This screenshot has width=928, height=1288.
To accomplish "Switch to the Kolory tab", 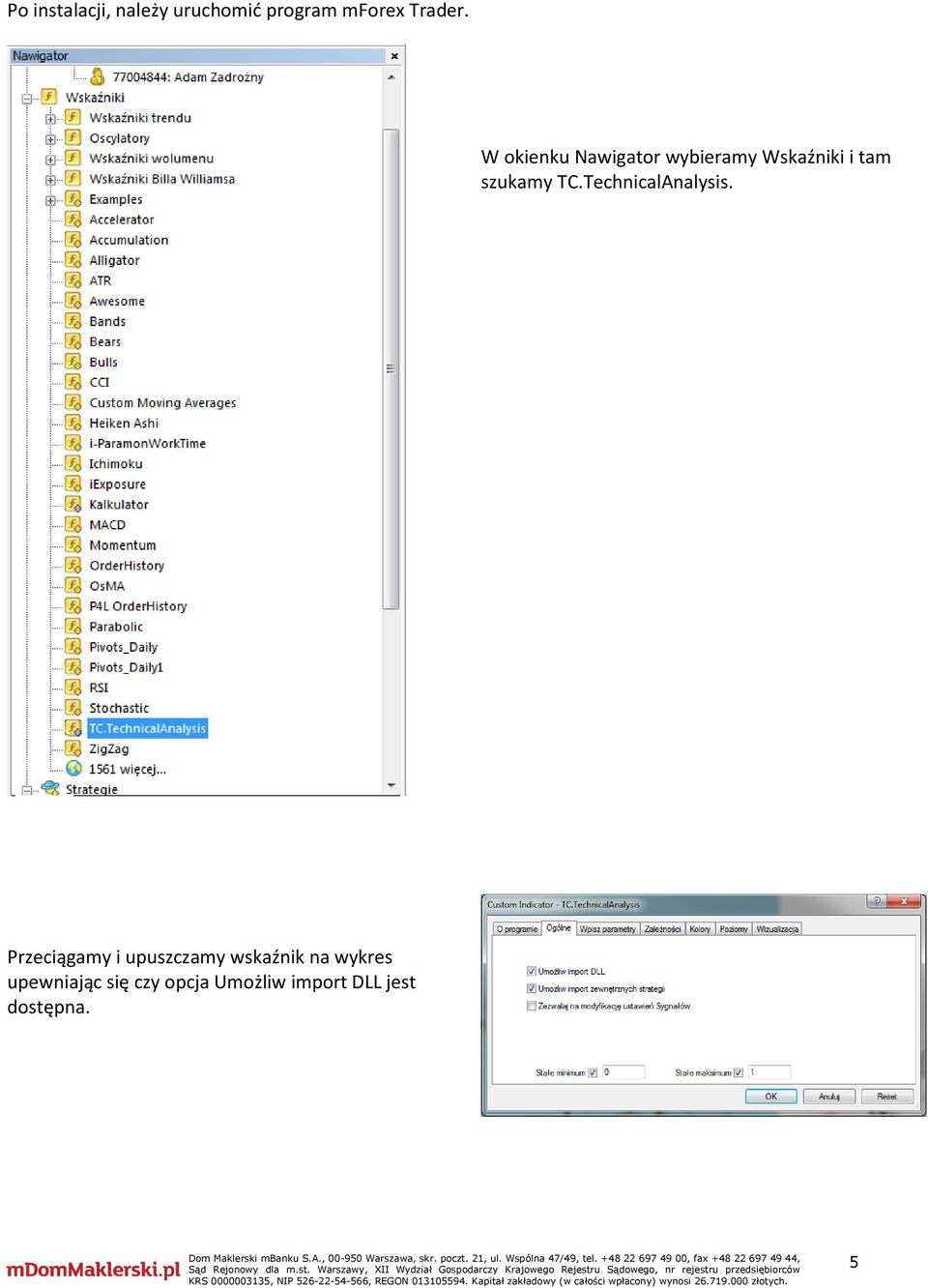I will pos(700,929).
